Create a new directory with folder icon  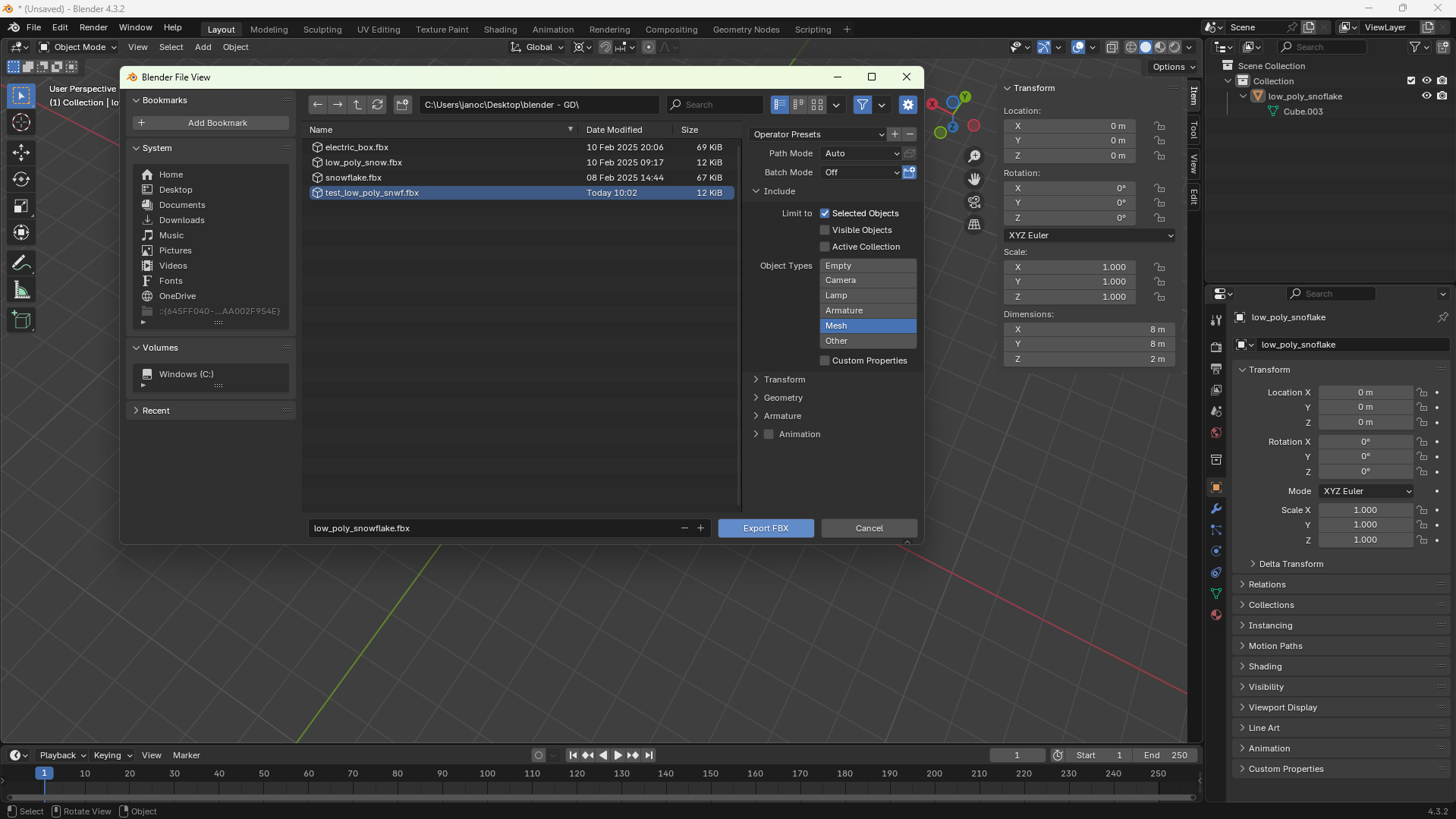tap(402, 105)
